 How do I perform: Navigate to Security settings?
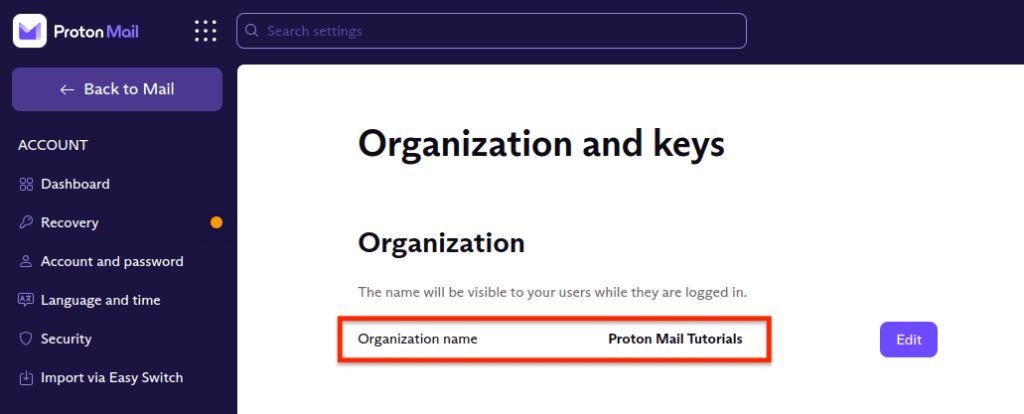coord(66,339)
